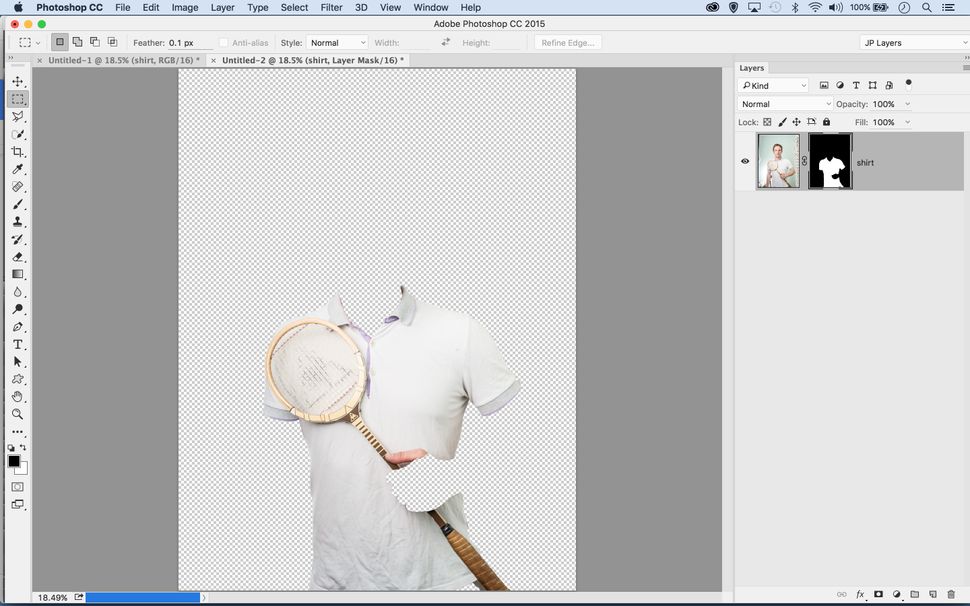Viewport: 970px width, 606px height.
Task: Choose the Brush tool
Action: [x=17, y=204]
